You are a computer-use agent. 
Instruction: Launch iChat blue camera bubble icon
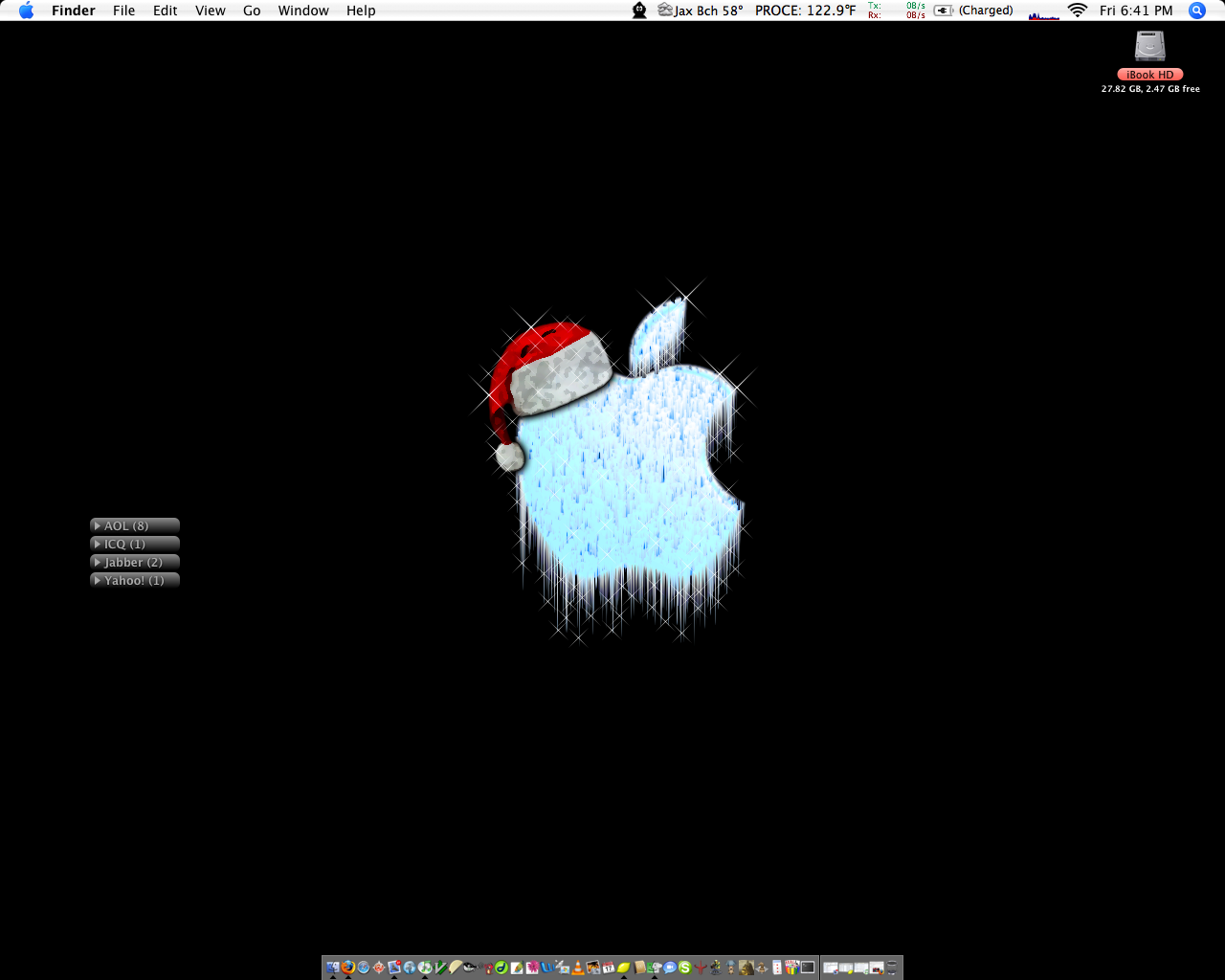(670, 968)
